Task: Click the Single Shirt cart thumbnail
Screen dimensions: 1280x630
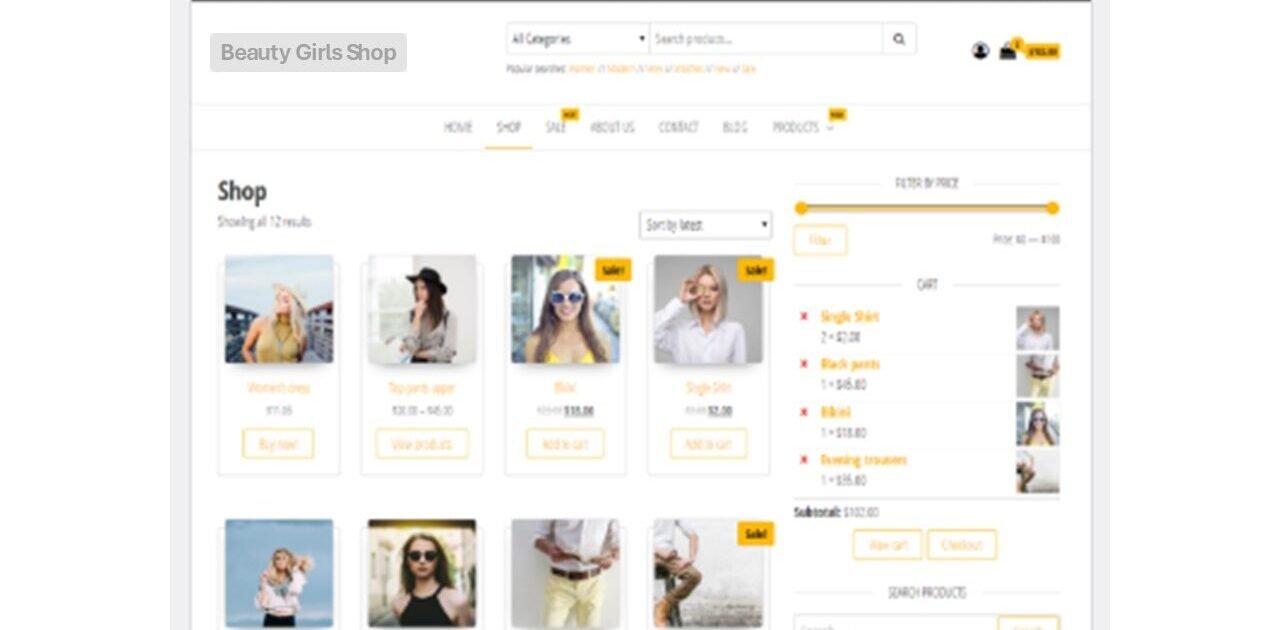Action: [1038, 328]
